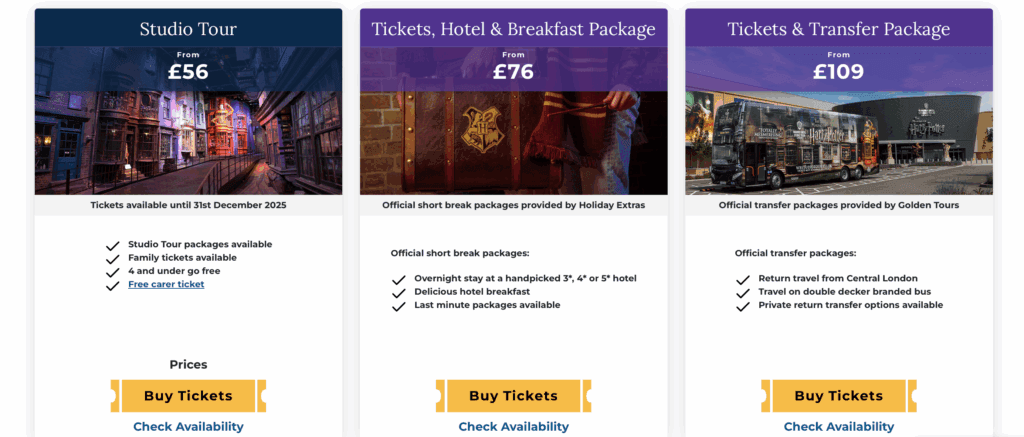
Task: Check Availability for the Studio Tour
Action: pyautogui.click(x=188, y=427)
